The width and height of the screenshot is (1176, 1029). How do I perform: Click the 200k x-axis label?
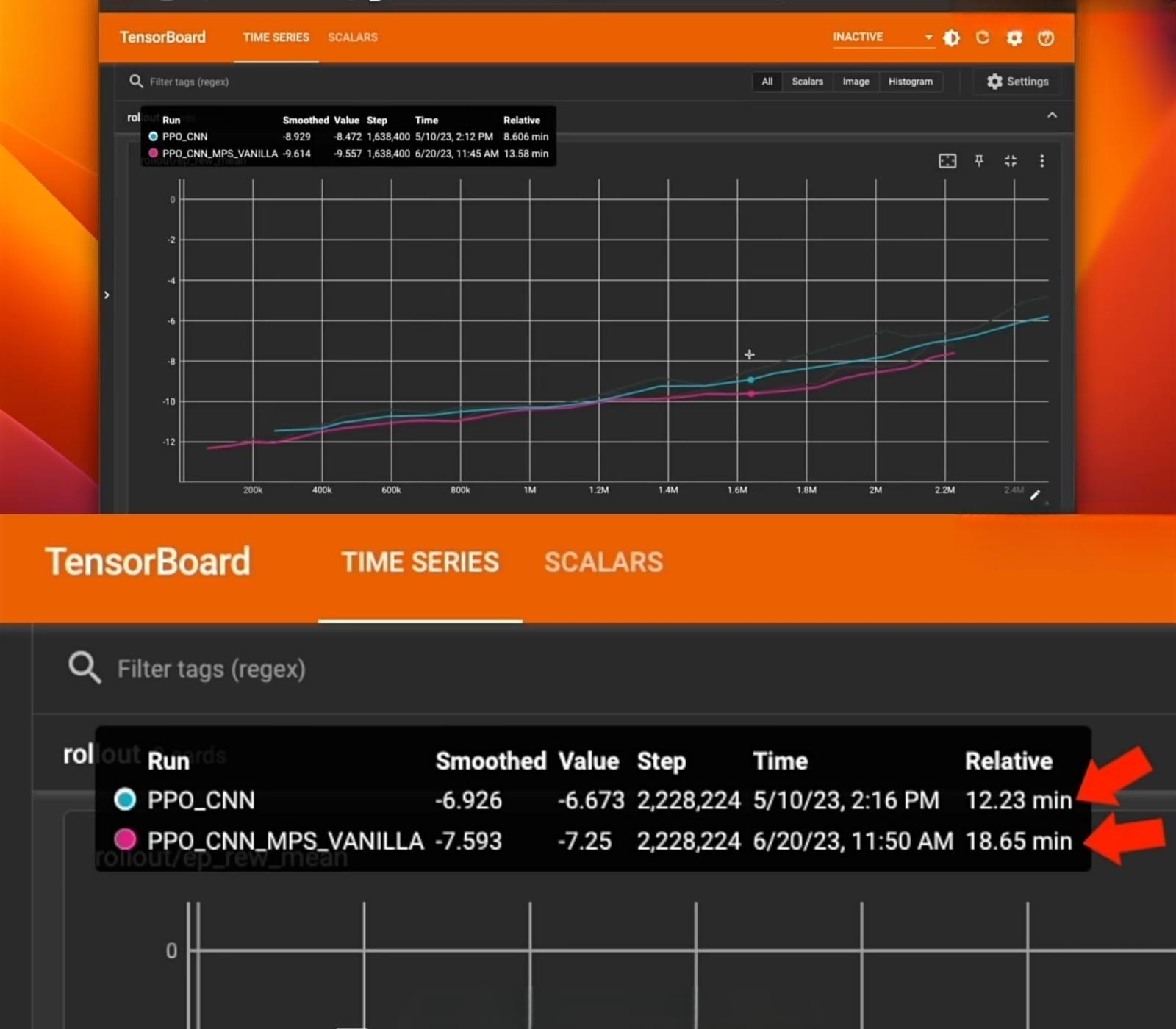[253, 490]
